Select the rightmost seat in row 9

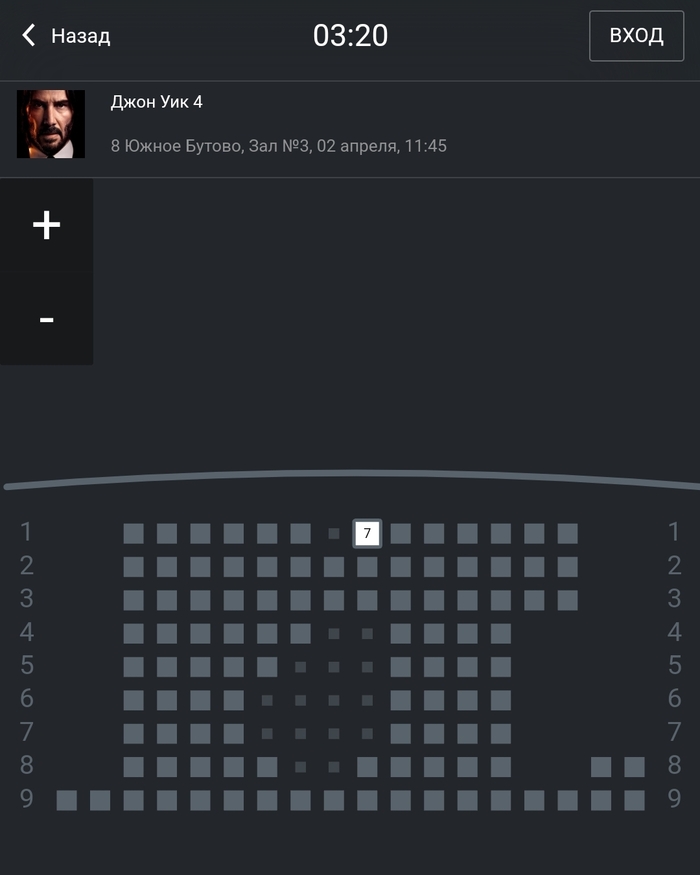[634, 800]
